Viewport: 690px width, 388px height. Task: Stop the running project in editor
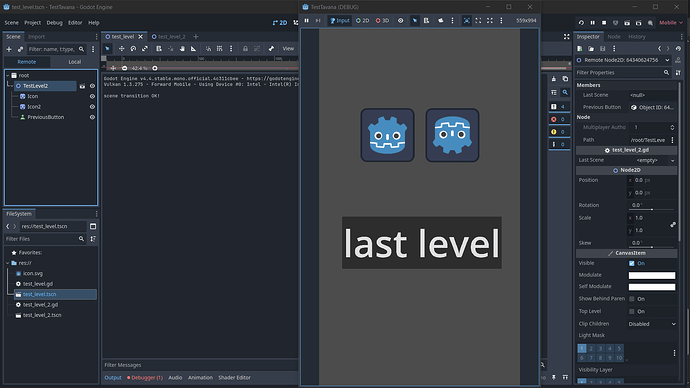pyautogui.click(x=604, y=22)
